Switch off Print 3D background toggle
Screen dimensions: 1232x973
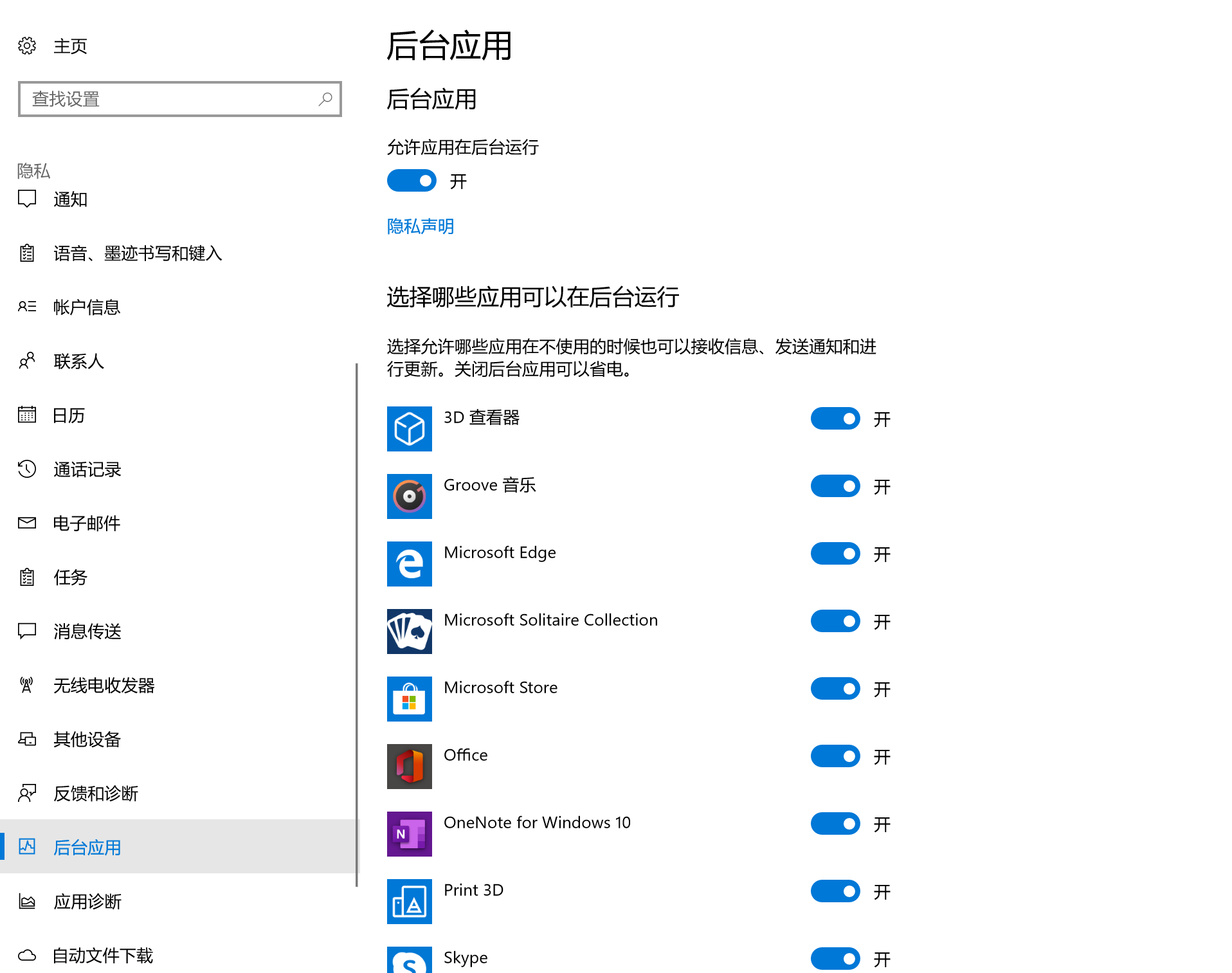tap(835, 891)
